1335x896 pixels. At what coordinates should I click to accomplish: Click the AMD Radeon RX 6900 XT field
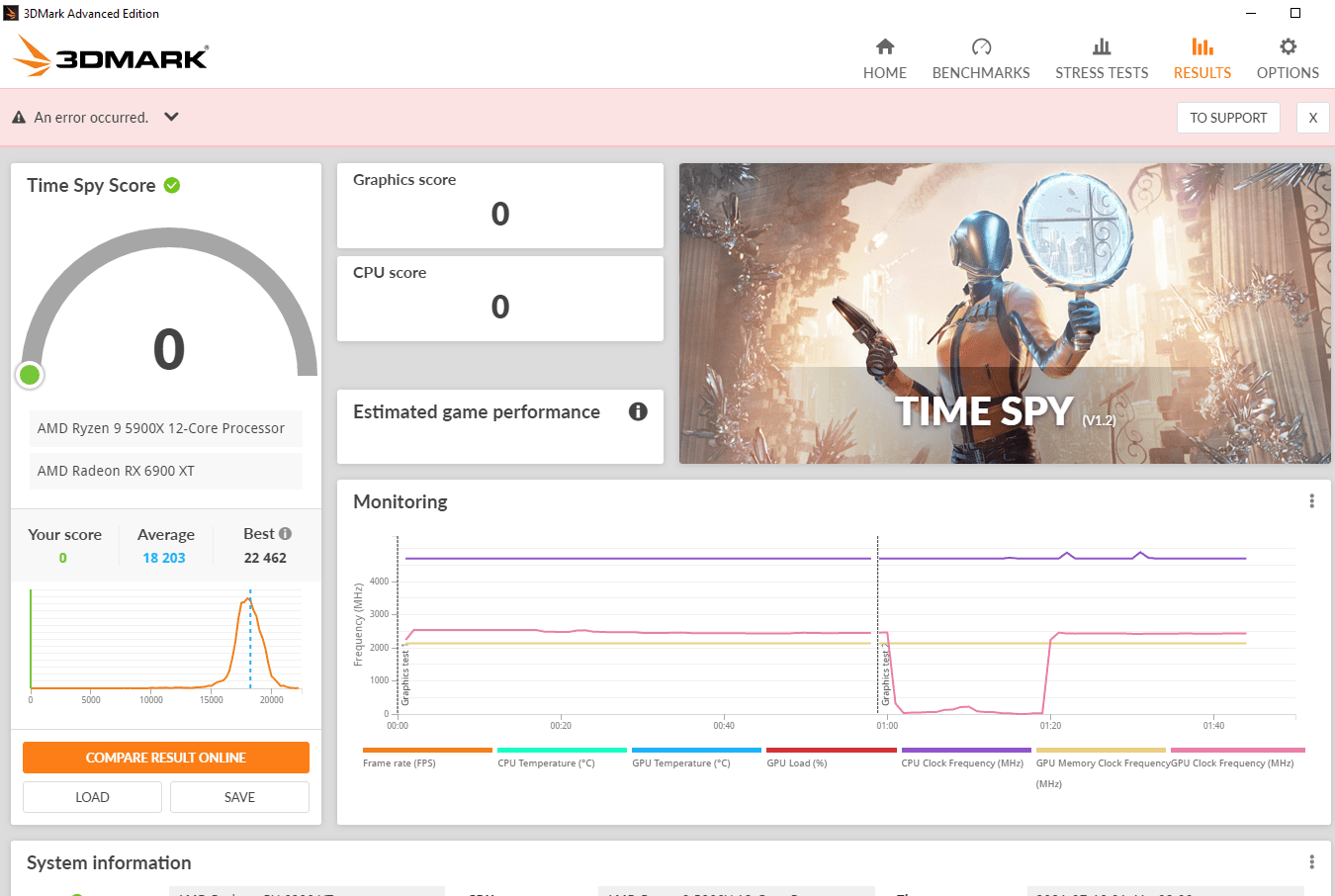[x=166, y=471]
